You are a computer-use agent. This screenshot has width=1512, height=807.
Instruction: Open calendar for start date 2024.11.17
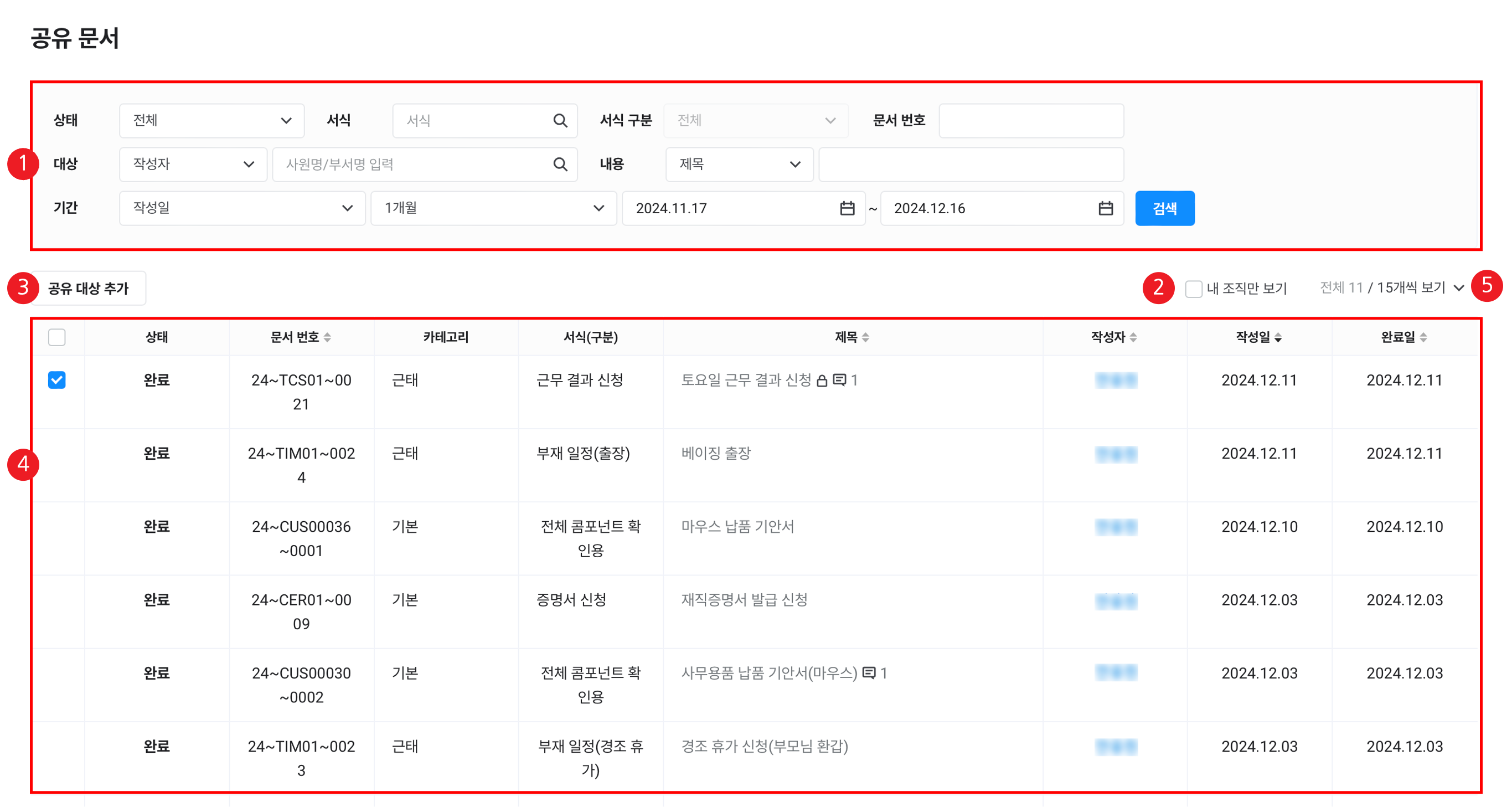tap(847, 208)
